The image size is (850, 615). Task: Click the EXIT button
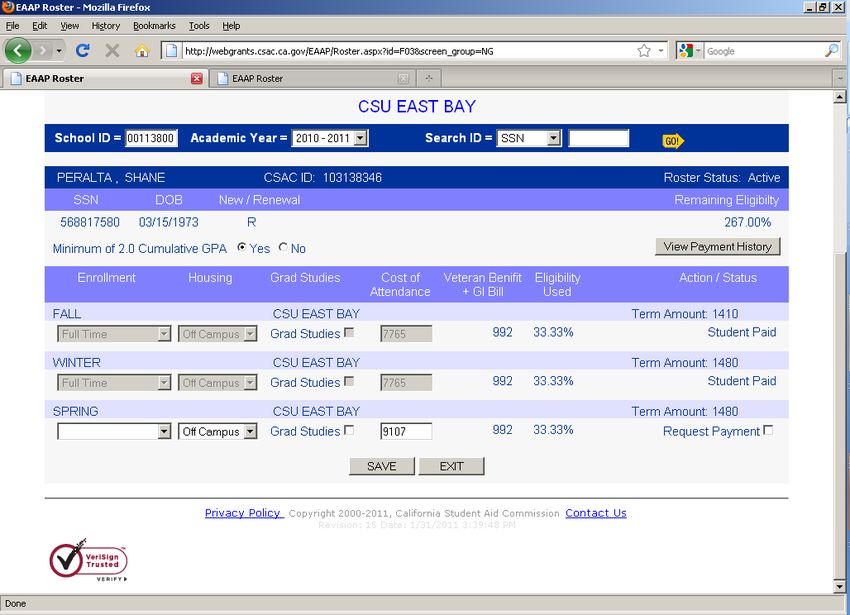pos(452,466)
